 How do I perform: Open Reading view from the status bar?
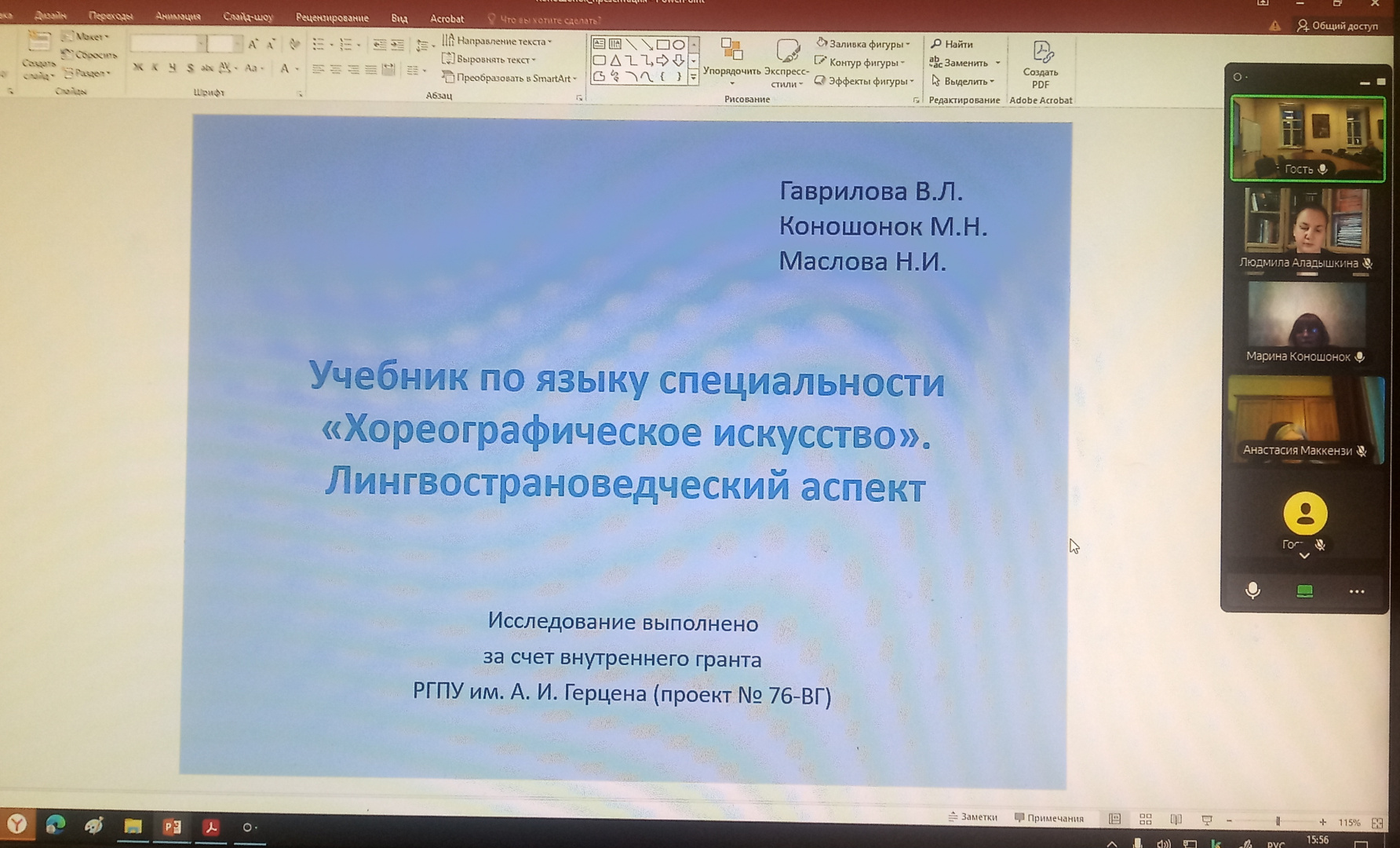click(1175, 819)
